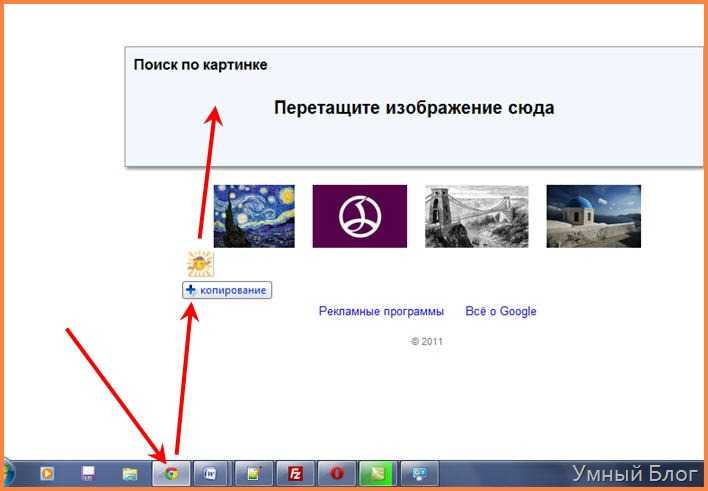Screen dimensions: 708x491
Task: Switch to Microsoft Word in taskbar
Action: 210,473
